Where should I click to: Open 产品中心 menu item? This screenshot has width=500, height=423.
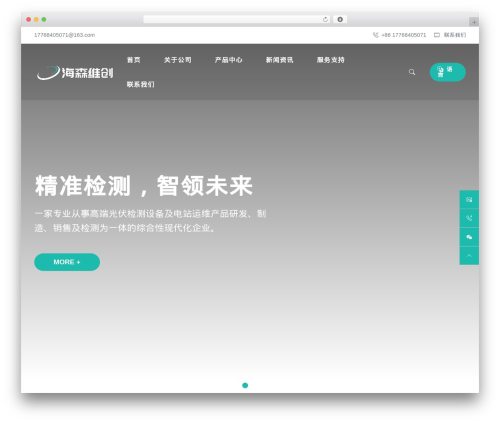(229, 60)
